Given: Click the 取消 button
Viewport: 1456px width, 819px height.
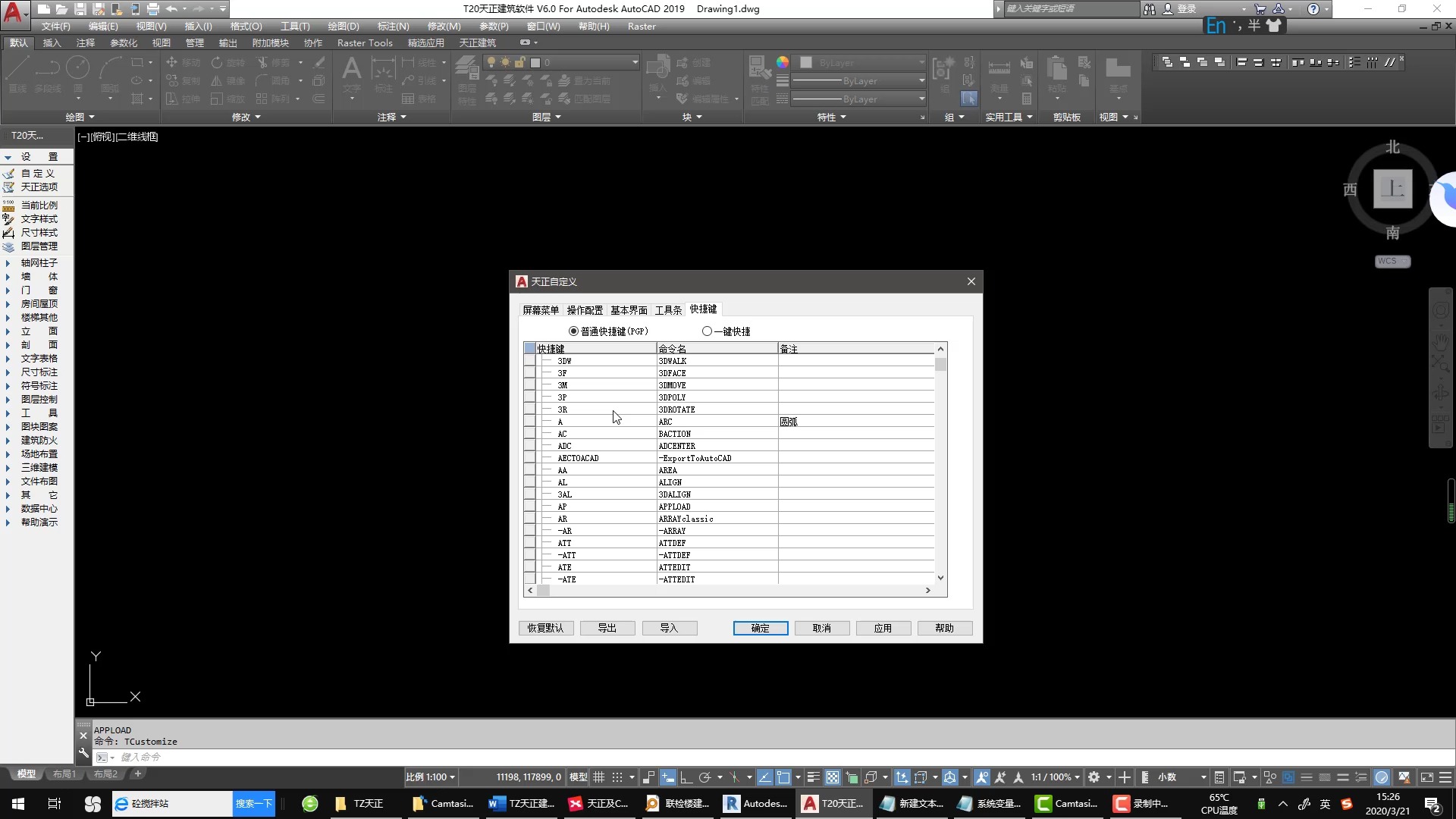Looking at the screenshot, I should click(822, 628).
